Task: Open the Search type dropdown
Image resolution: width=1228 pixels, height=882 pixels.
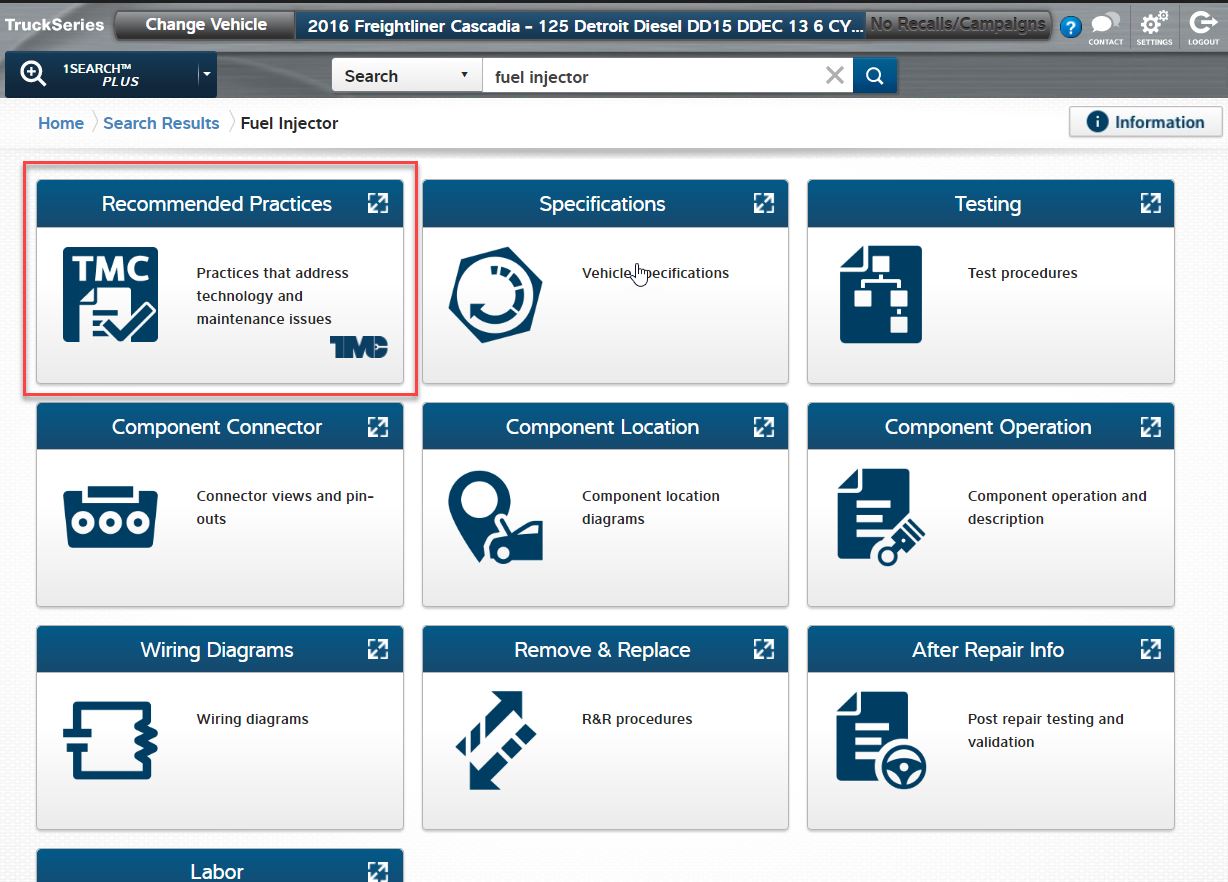Action: coord(406,76)
